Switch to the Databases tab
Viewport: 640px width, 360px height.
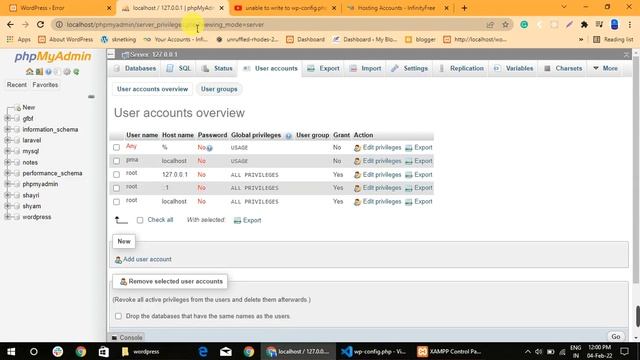(x=135, y=68)
